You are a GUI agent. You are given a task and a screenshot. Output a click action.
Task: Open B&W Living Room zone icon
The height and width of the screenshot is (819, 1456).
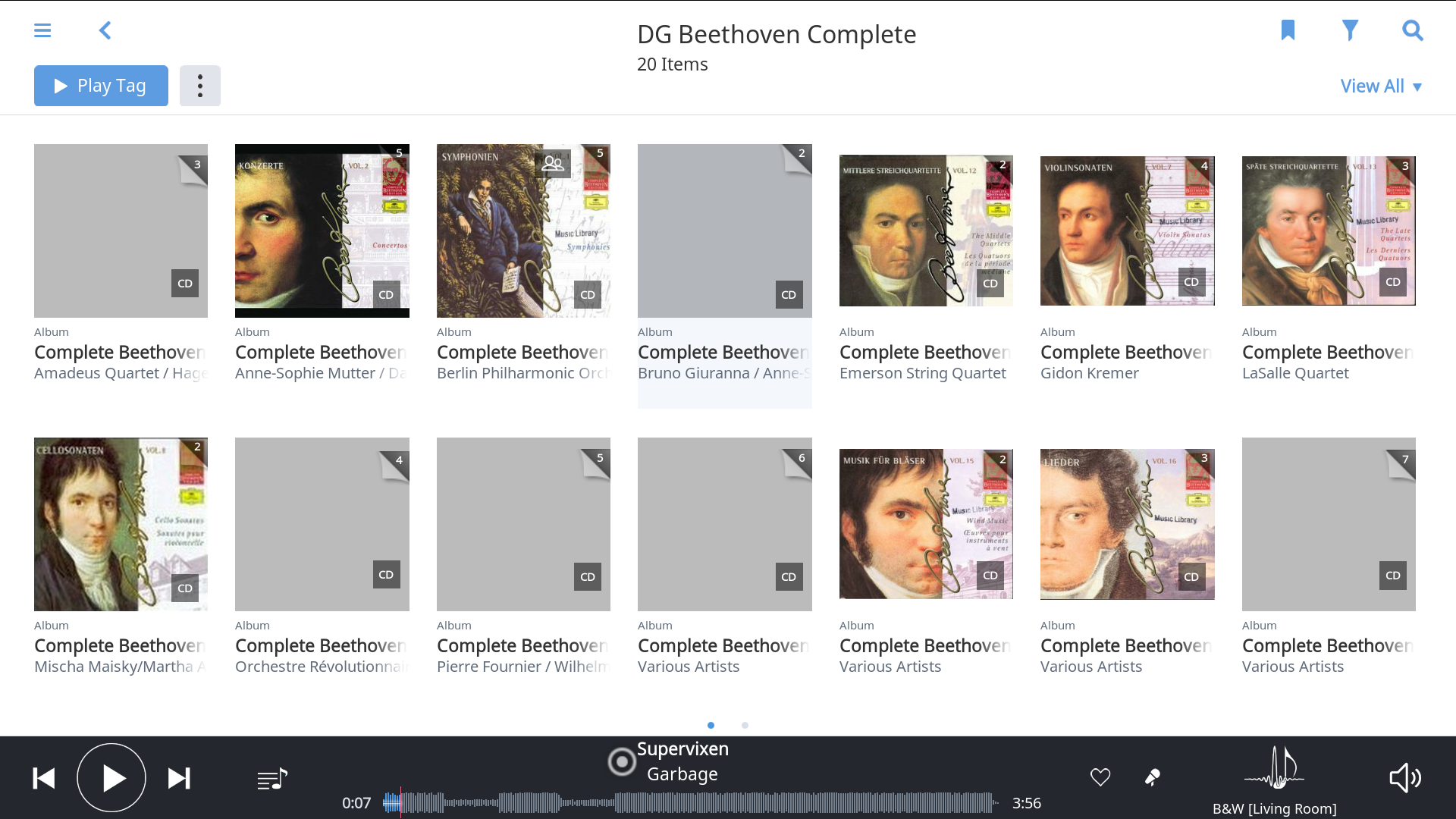coord(1275,768)
